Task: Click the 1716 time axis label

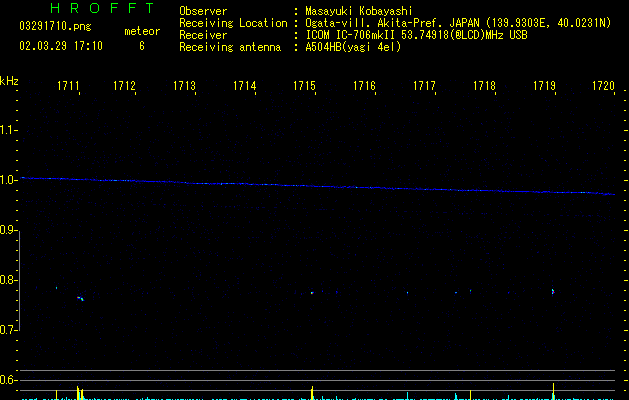Action: point(364,86)
